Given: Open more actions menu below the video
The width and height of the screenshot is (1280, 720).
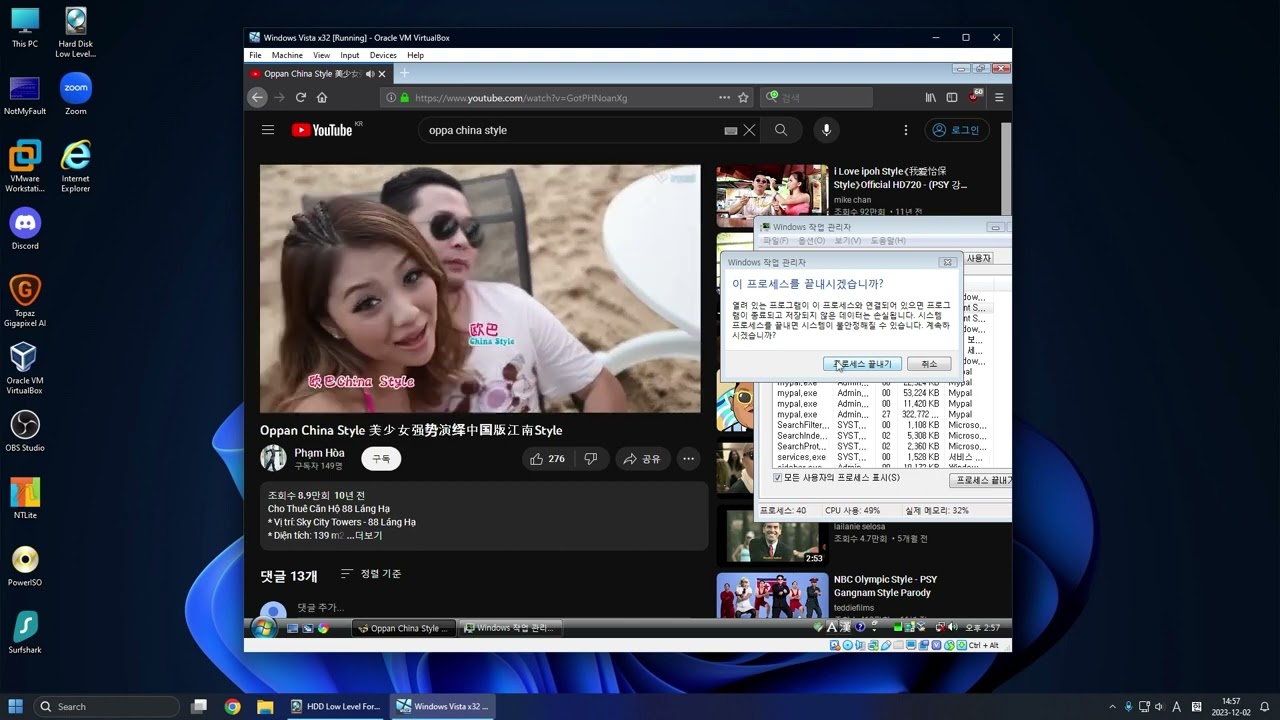Looking at the screenshot, I should point(688,459).
